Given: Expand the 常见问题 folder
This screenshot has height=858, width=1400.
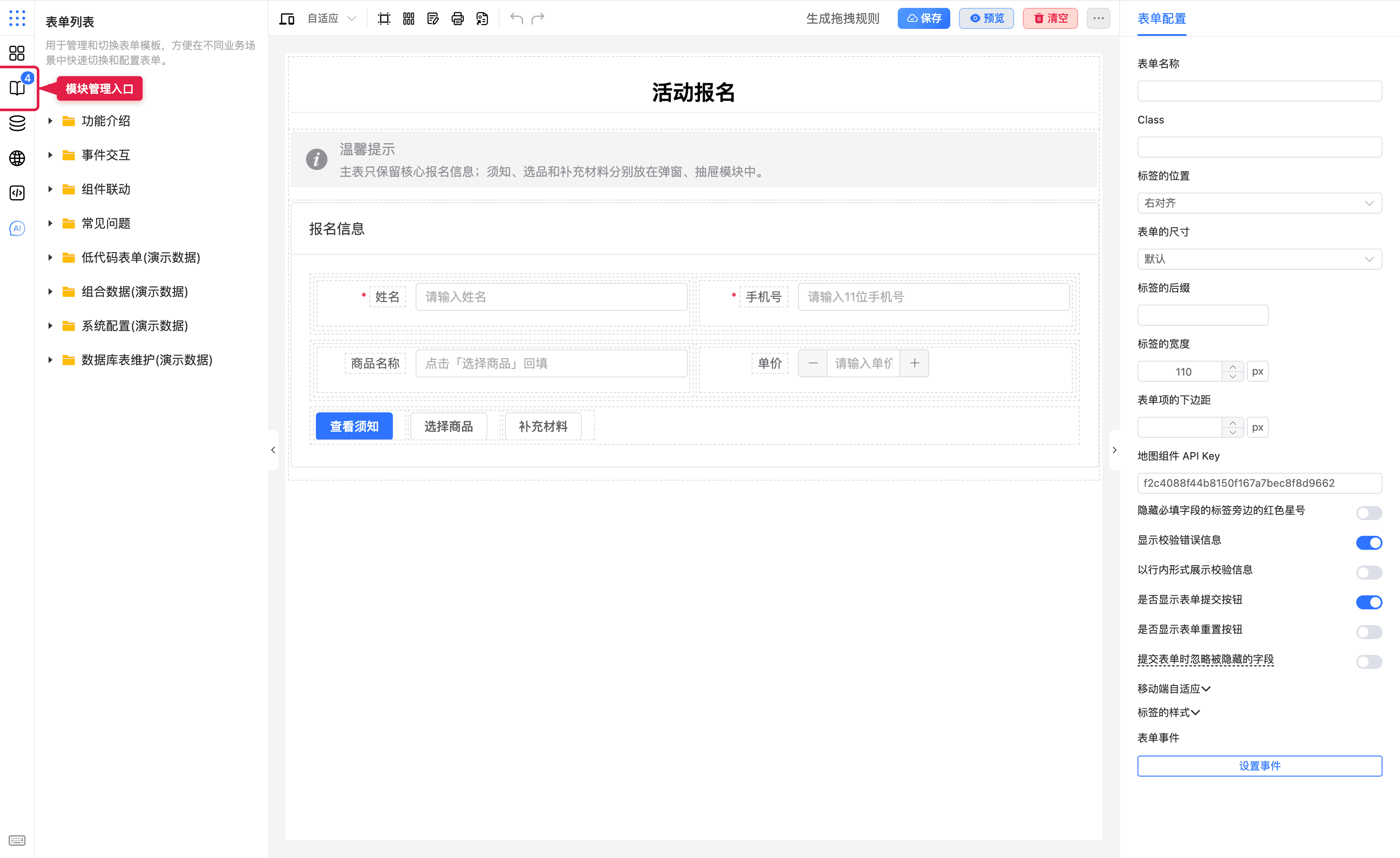Looking at the screenshot, I should pos(50,223).
